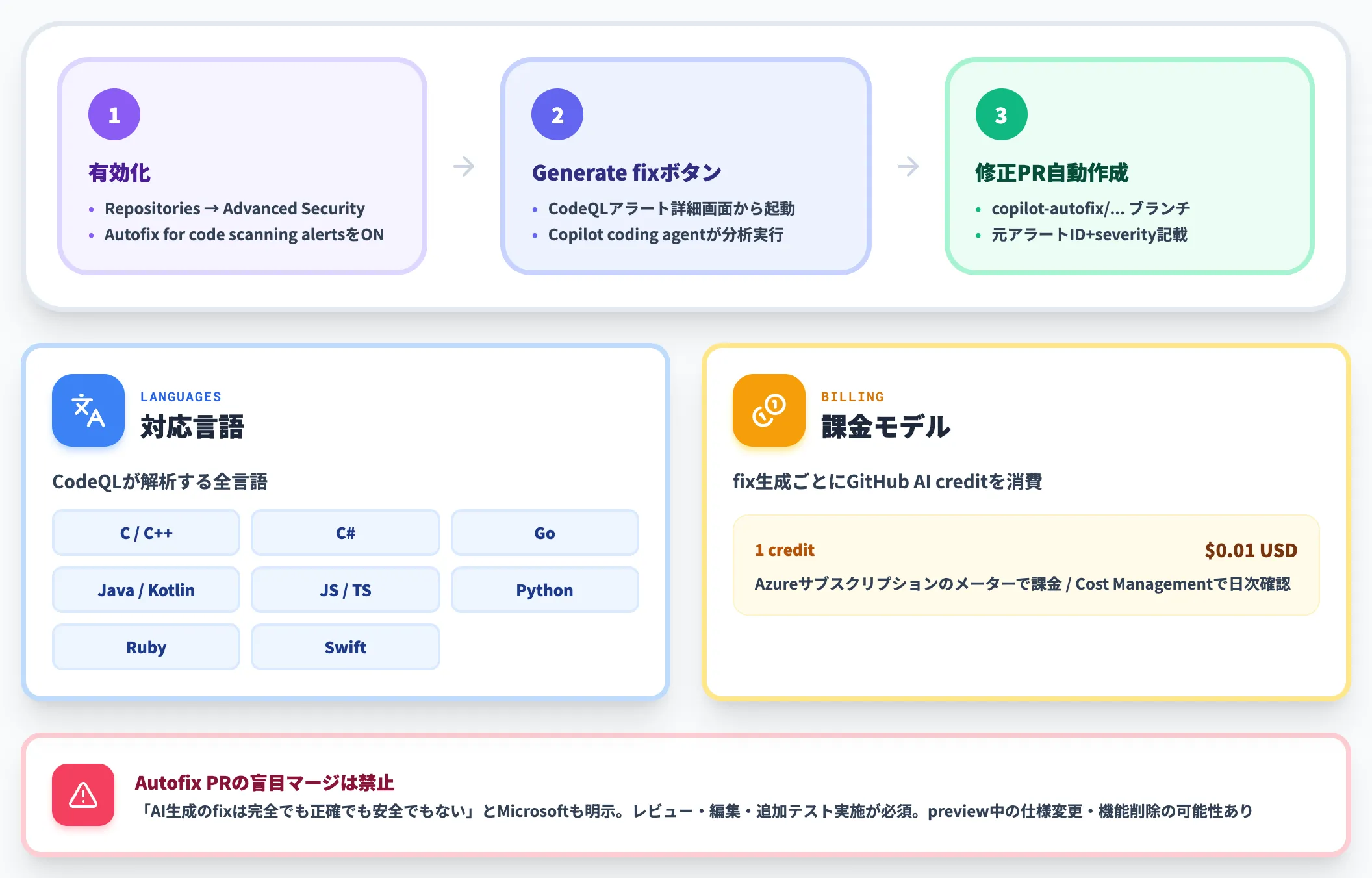Click 'Autofix PRの盲目マージは禁止' warning title

click(x=264, y=783)
